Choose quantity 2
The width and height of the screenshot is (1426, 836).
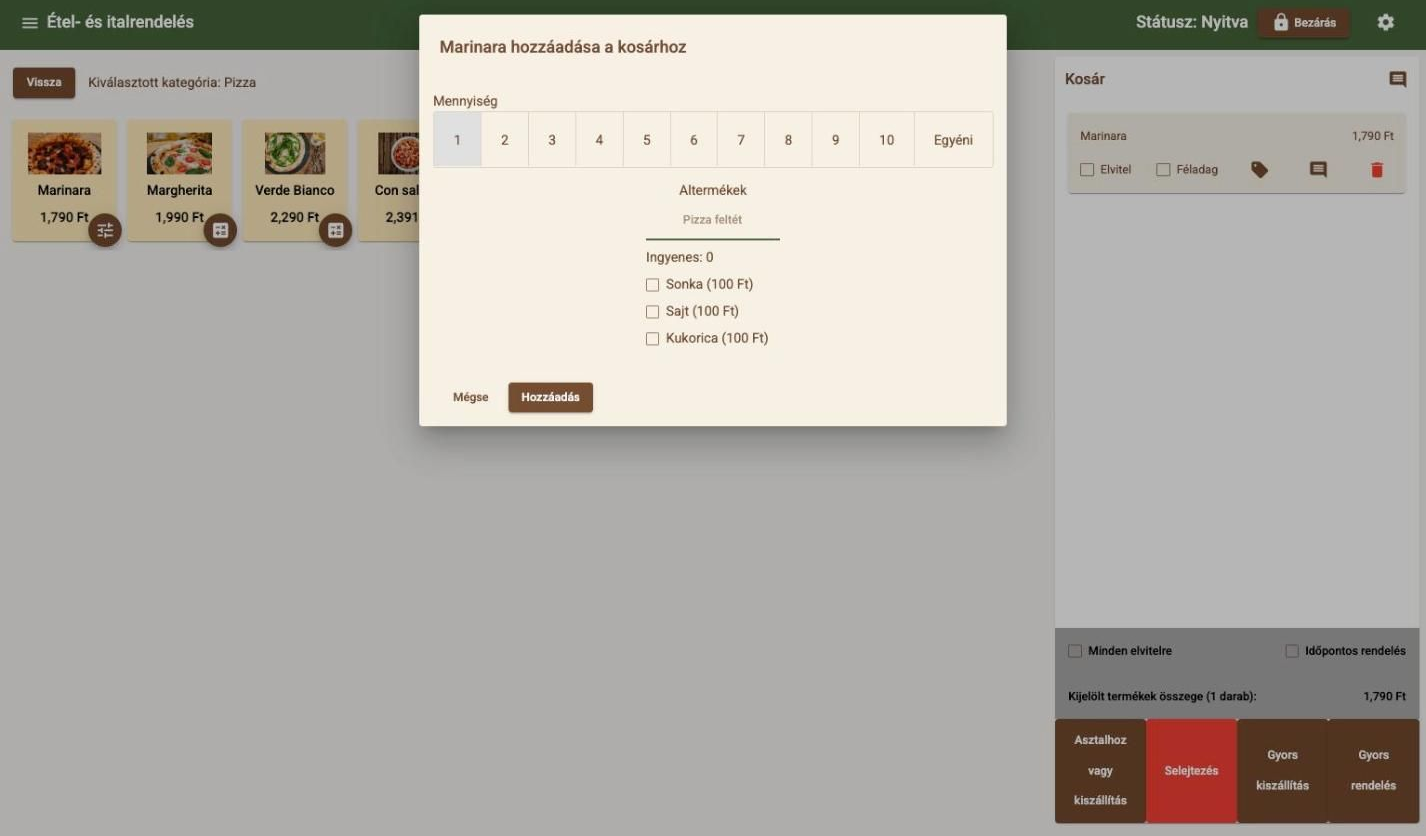(x=504, y=139)
